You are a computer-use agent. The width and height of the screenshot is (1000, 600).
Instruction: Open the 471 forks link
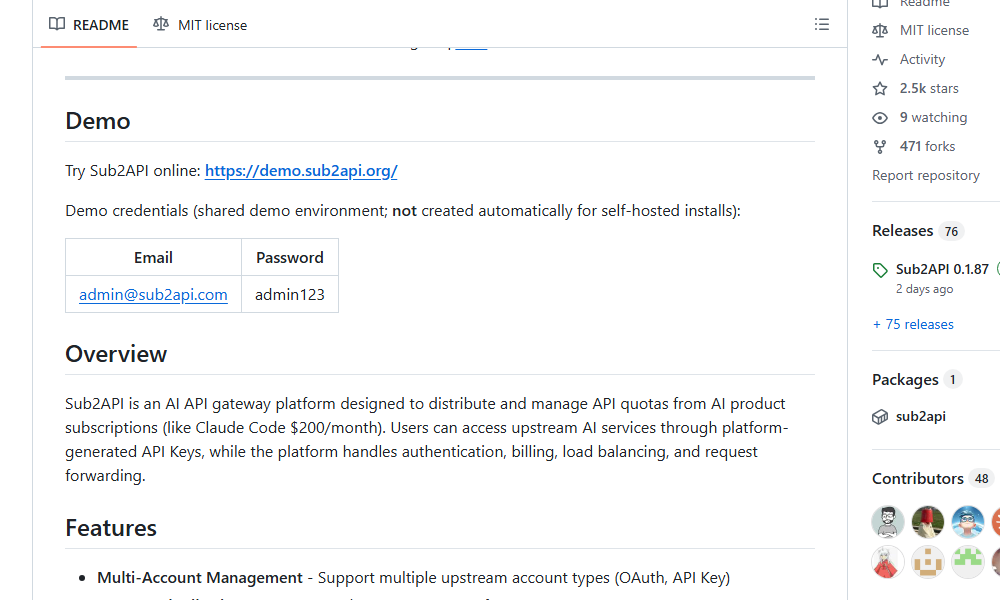coord(927,146)
